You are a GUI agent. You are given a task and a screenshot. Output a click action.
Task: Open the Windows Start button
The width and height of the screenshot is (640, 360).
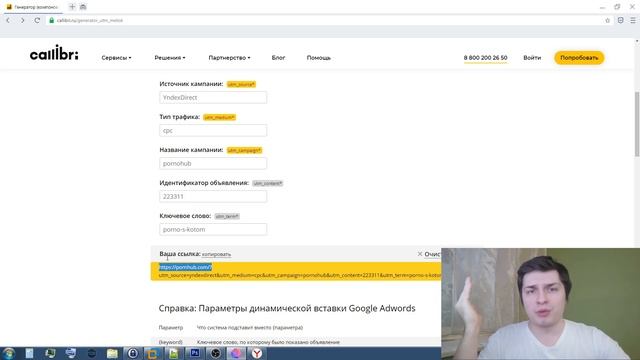point(8,353)
